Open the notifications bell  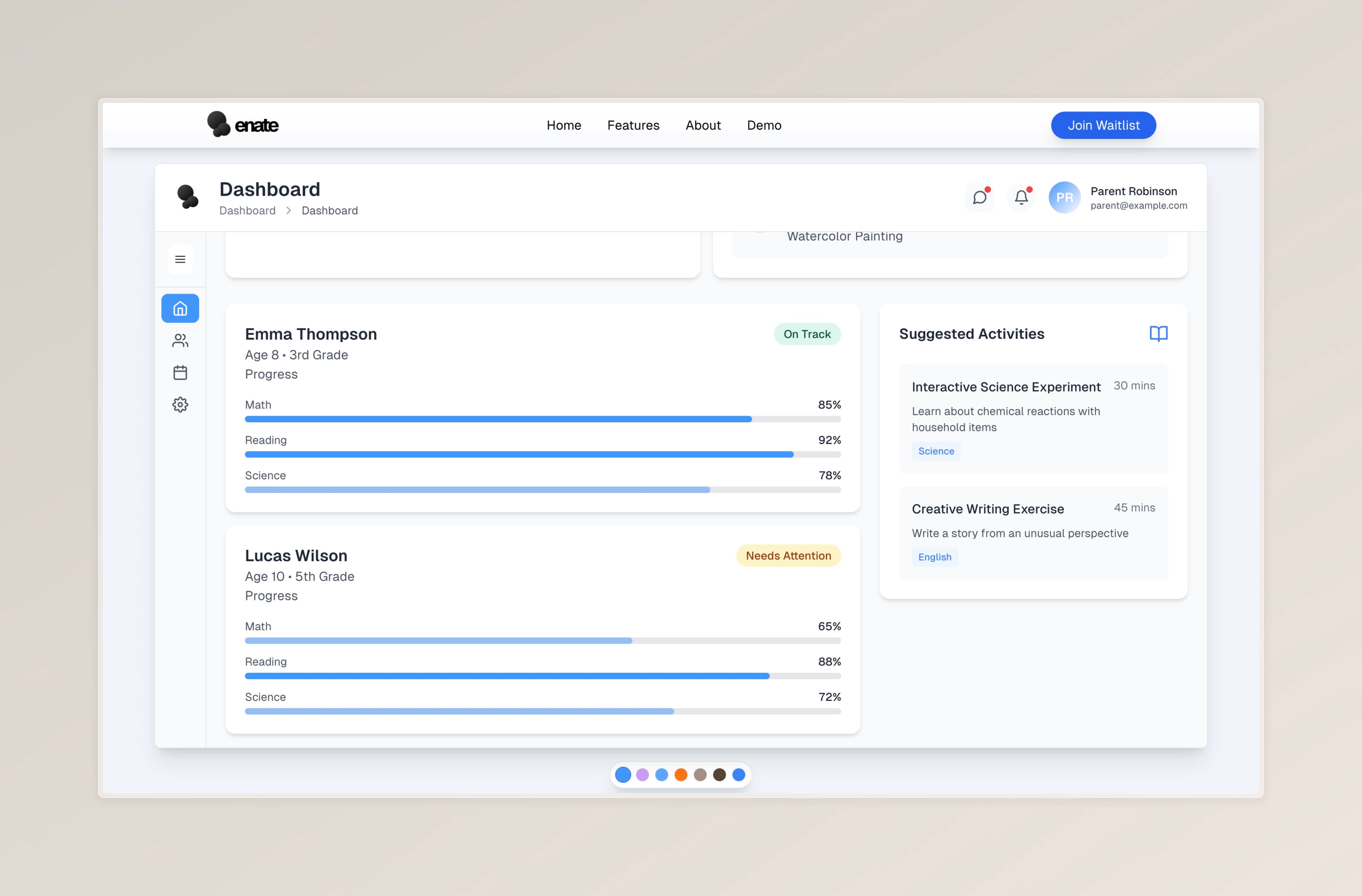click(1021, 197)
